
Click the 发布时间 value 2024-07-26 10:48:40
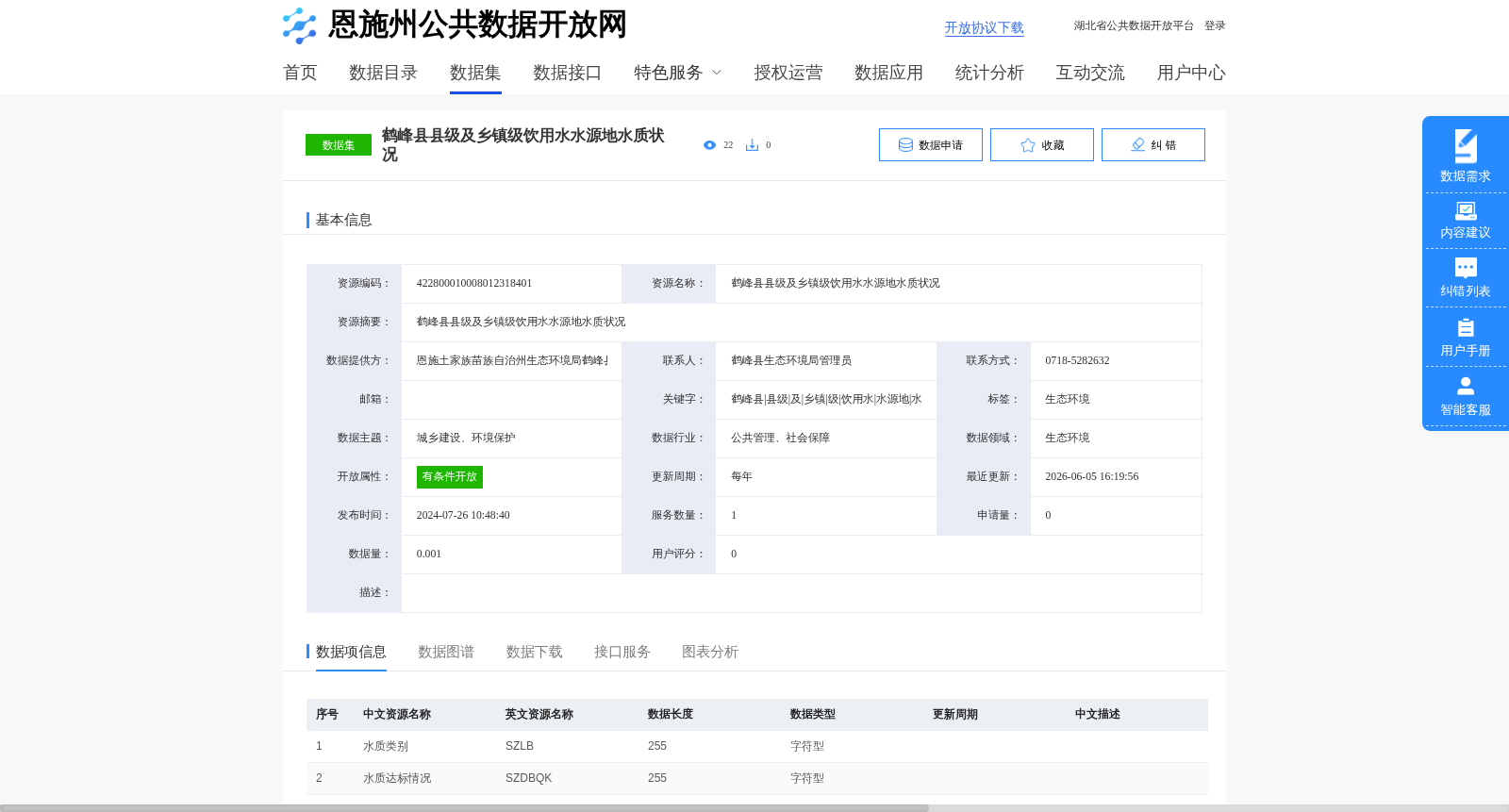coord(463,515)
